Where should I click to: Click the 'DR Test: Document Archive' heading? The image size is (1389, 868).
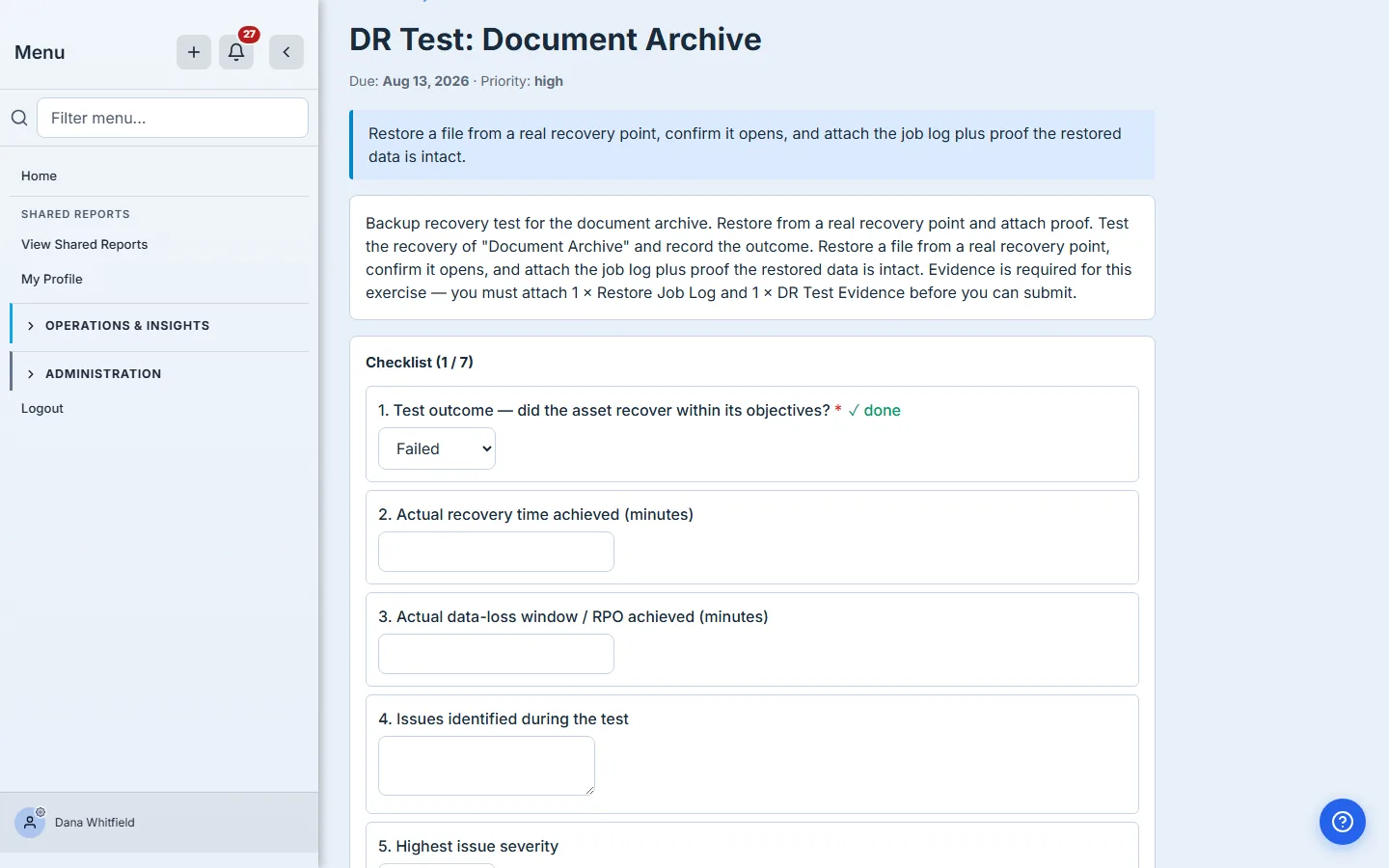tap(556, 40)
